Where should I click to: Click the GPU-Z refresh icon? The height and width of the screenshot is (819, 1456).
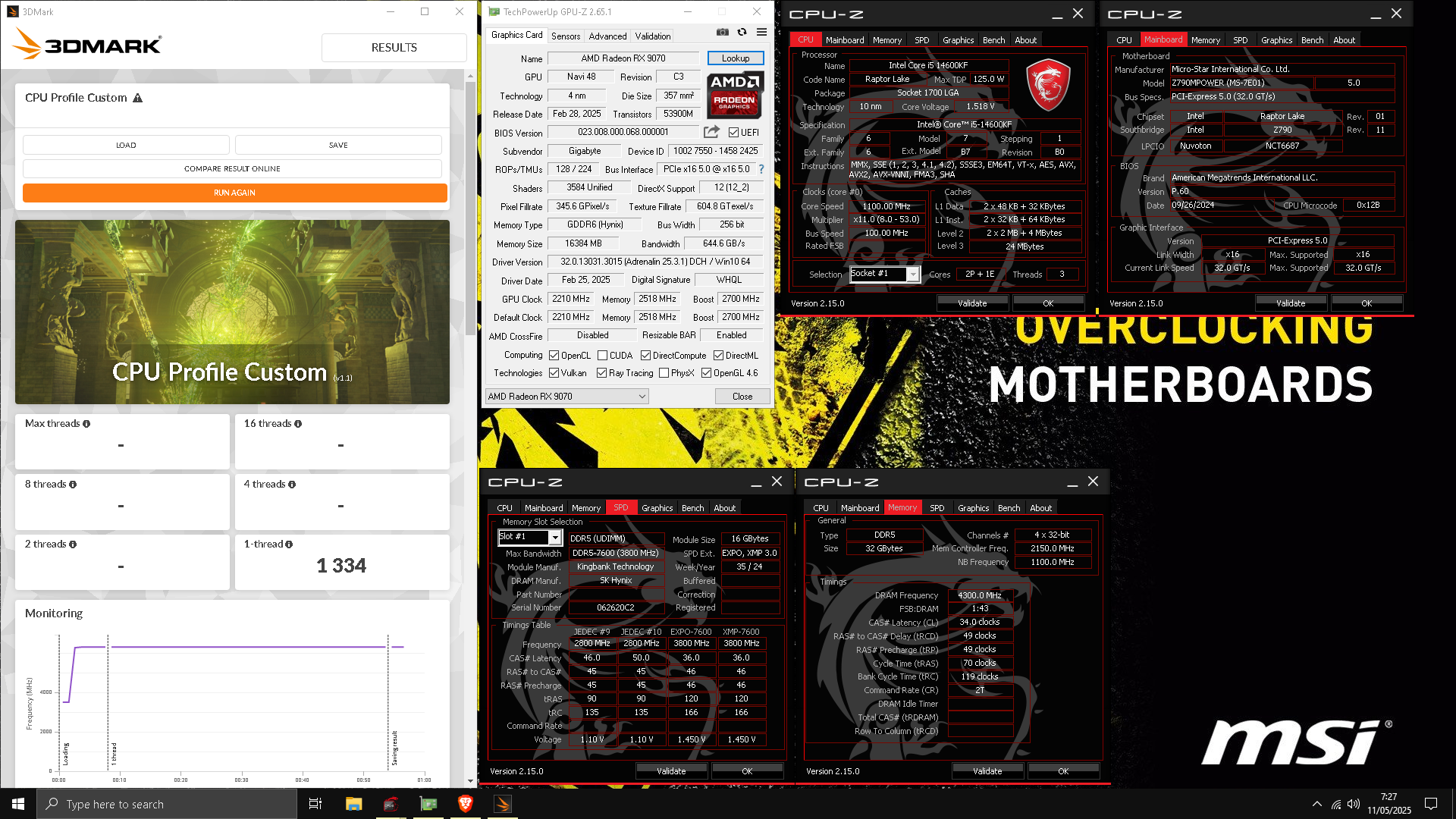point(742,33)
